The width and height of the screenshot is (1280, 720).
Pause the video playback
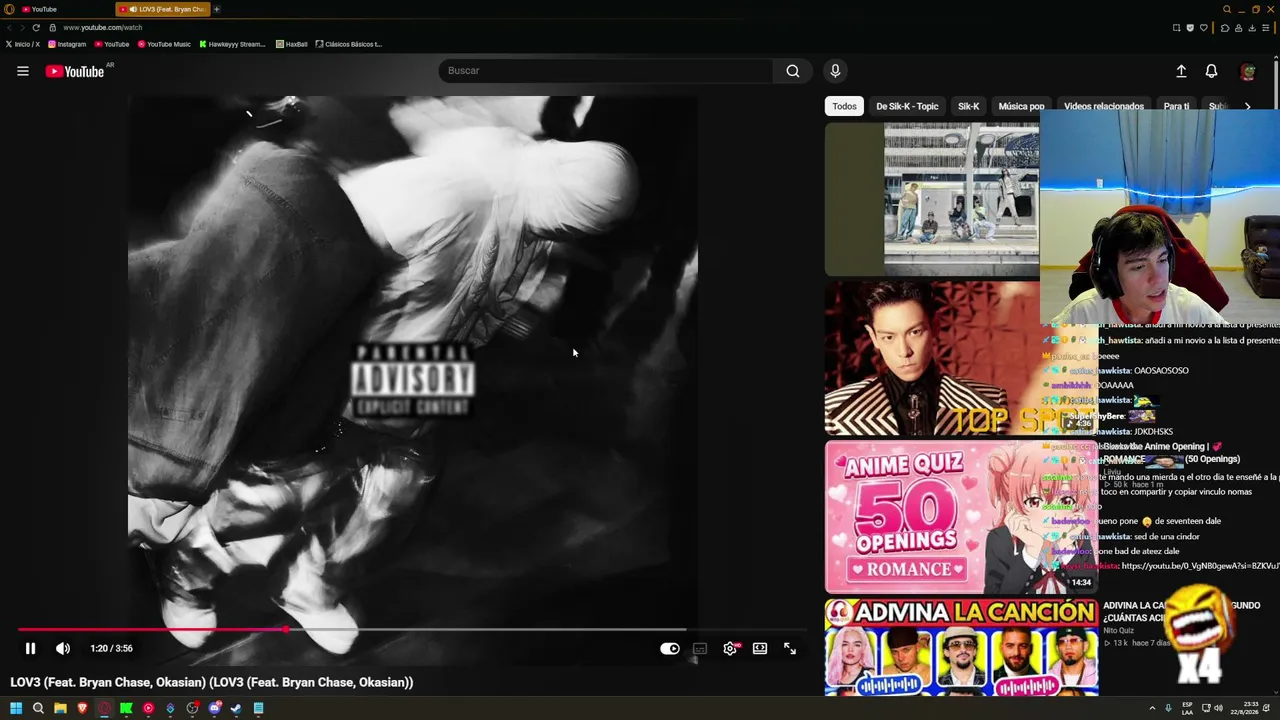coord(30,649)
